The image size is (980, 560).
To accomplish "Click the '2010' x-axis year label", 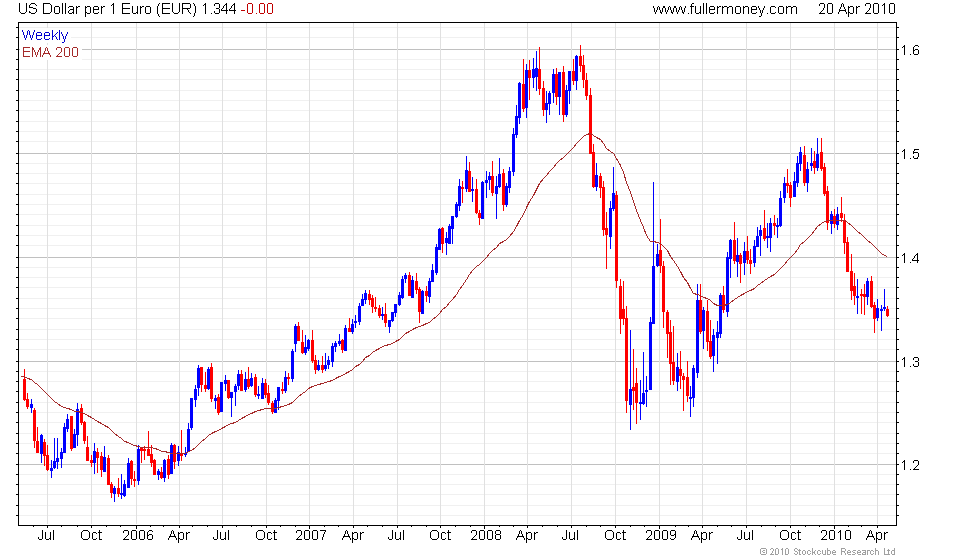I will pyautogui.click(x=836, y=536).
